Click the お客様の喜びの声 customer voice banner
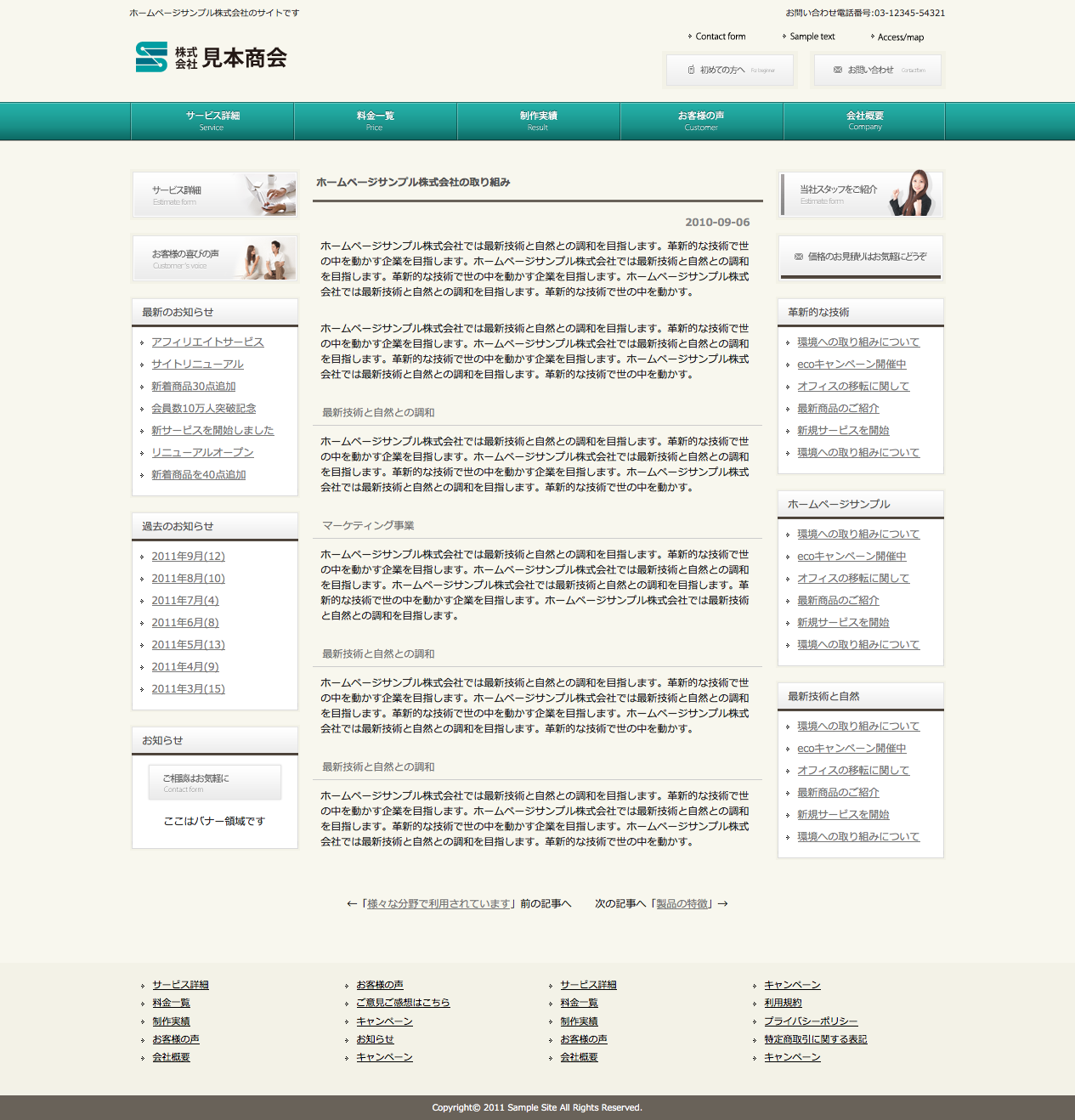 [214, 258]
